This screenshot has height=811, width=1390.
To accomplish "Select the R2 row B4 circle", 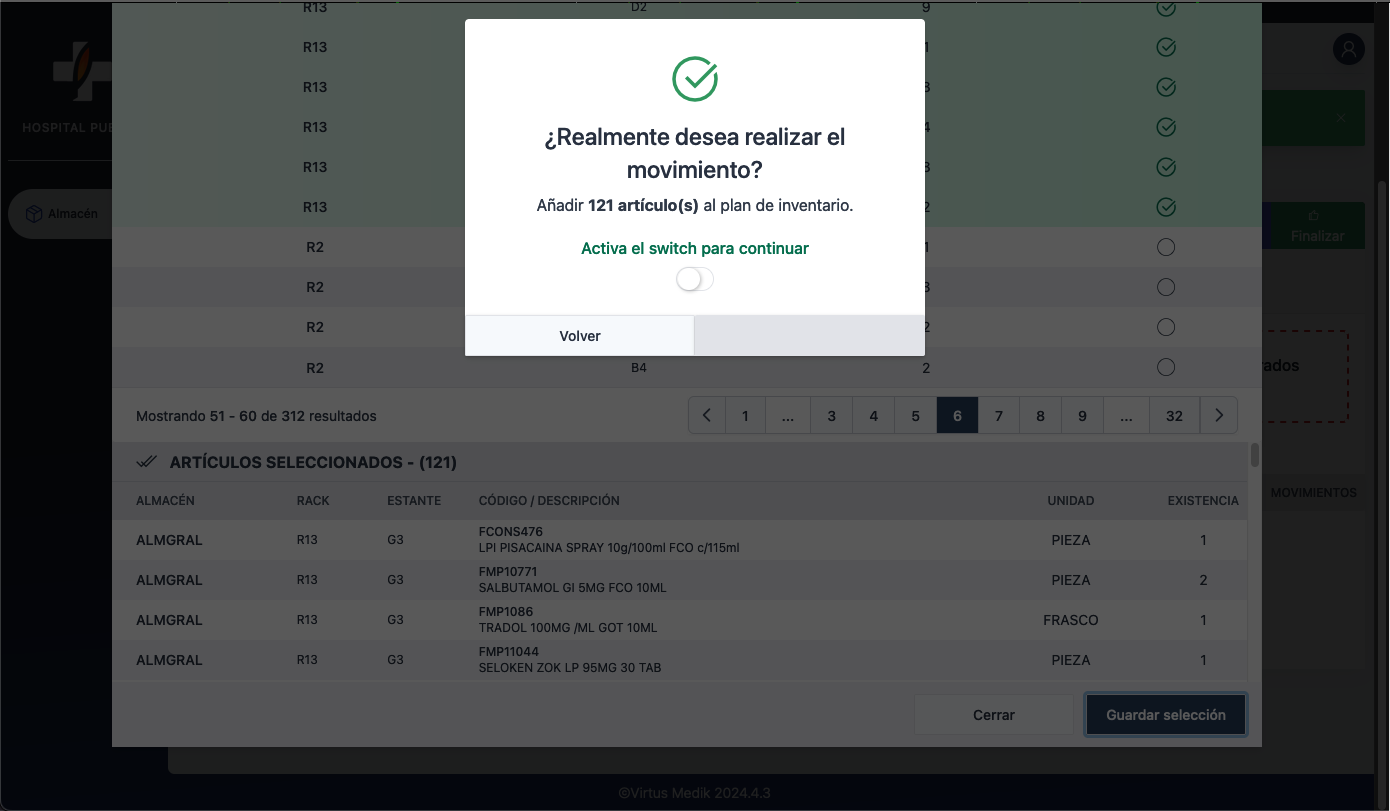I will 1165,367.
